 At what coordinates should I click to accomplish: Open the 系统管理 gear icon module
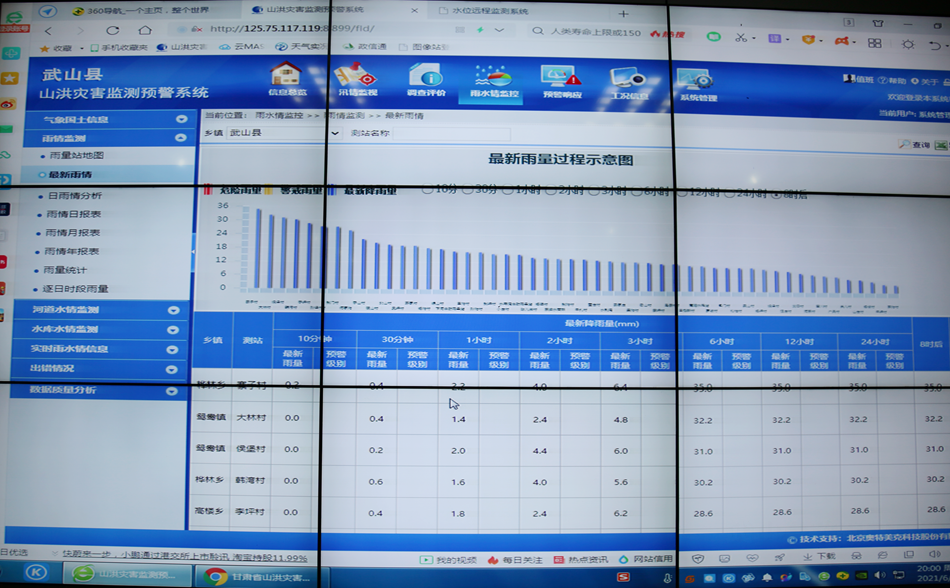(697, 84)
